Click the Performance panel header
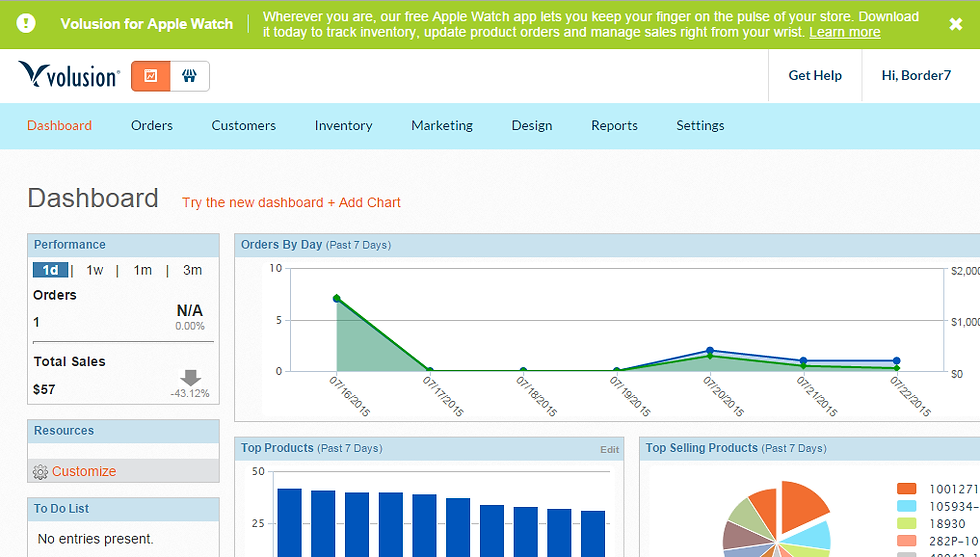Image resolution: width=980 pixels, height=557 pixels. [x=123, y=245]
